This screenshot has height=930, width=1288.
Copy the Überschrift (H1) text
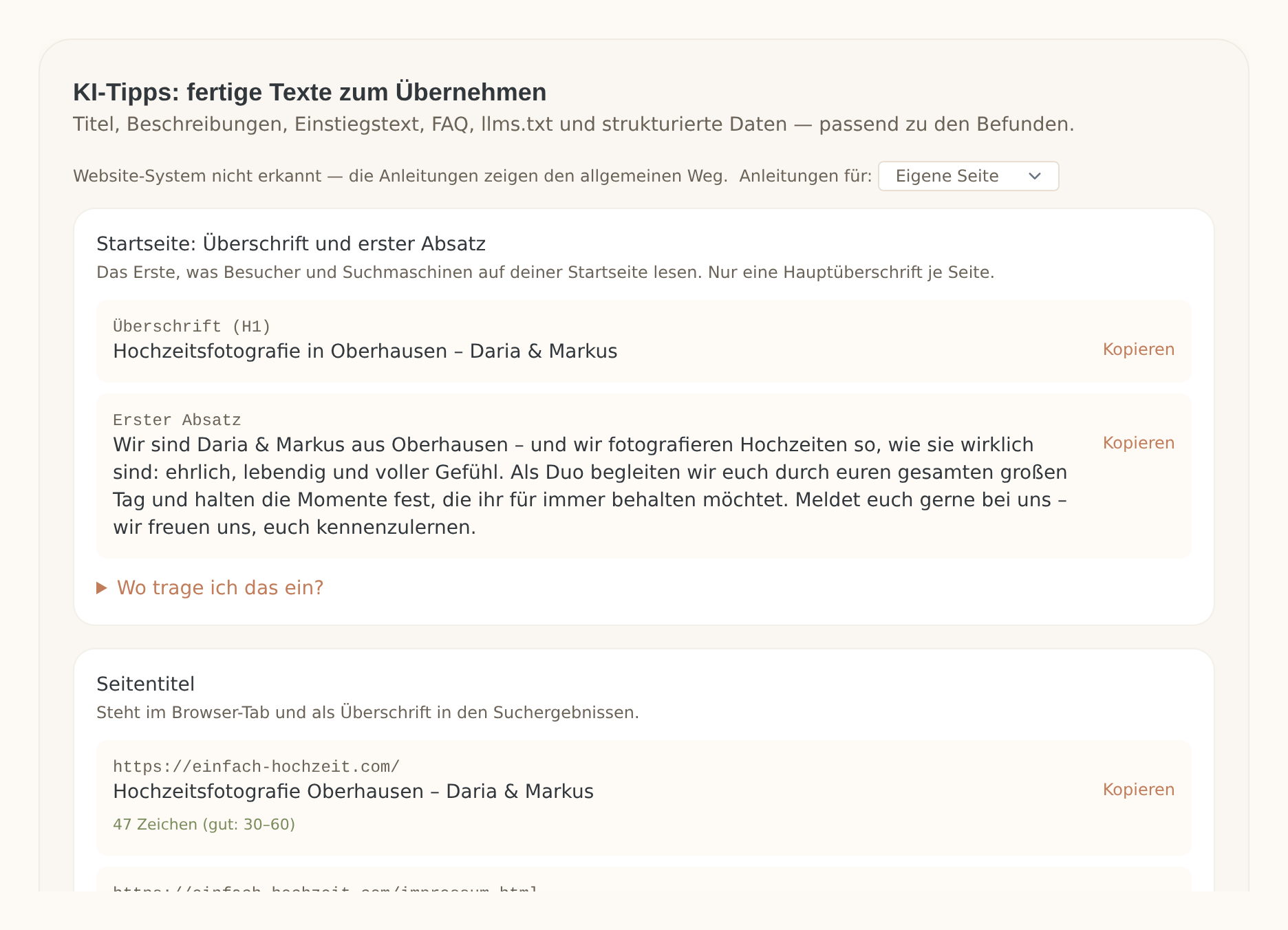pos(1138,349)
